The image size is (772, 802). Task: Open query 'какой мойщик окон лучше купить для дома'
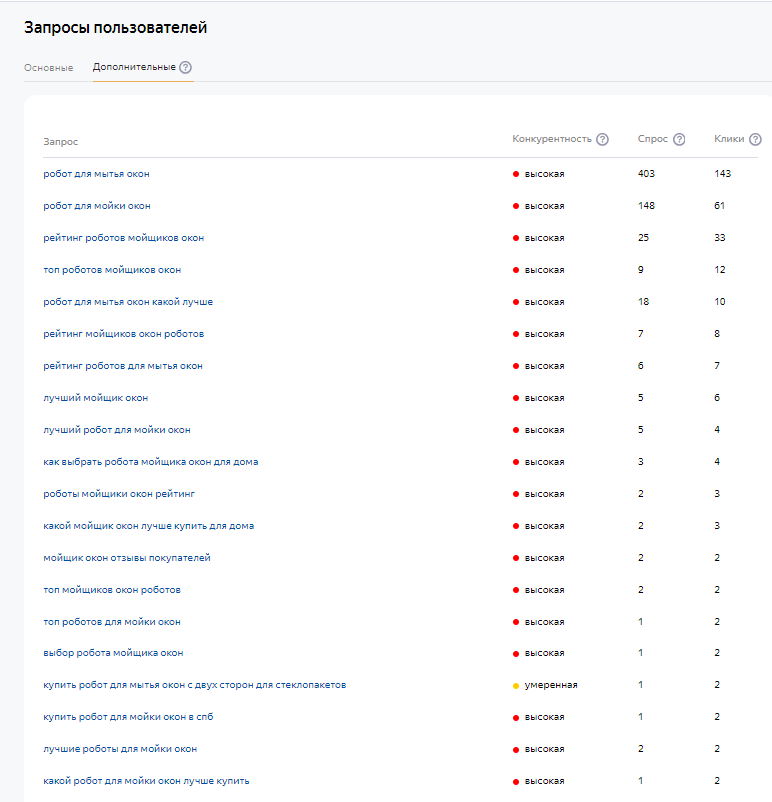(x=148, y=526)
